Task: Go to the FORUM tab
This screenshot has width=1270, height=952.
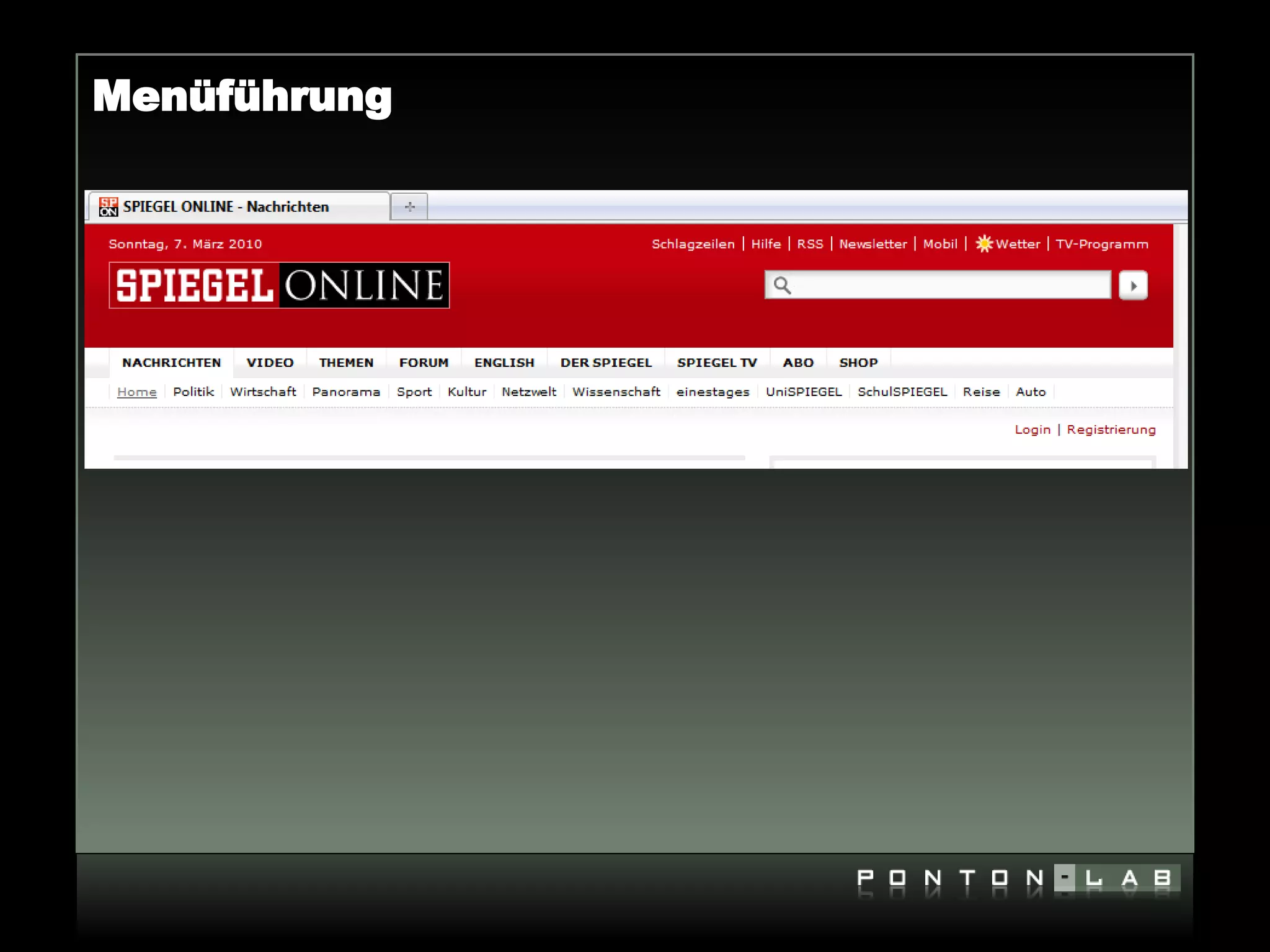Action: pyautogui.click(x=424, y=363)
